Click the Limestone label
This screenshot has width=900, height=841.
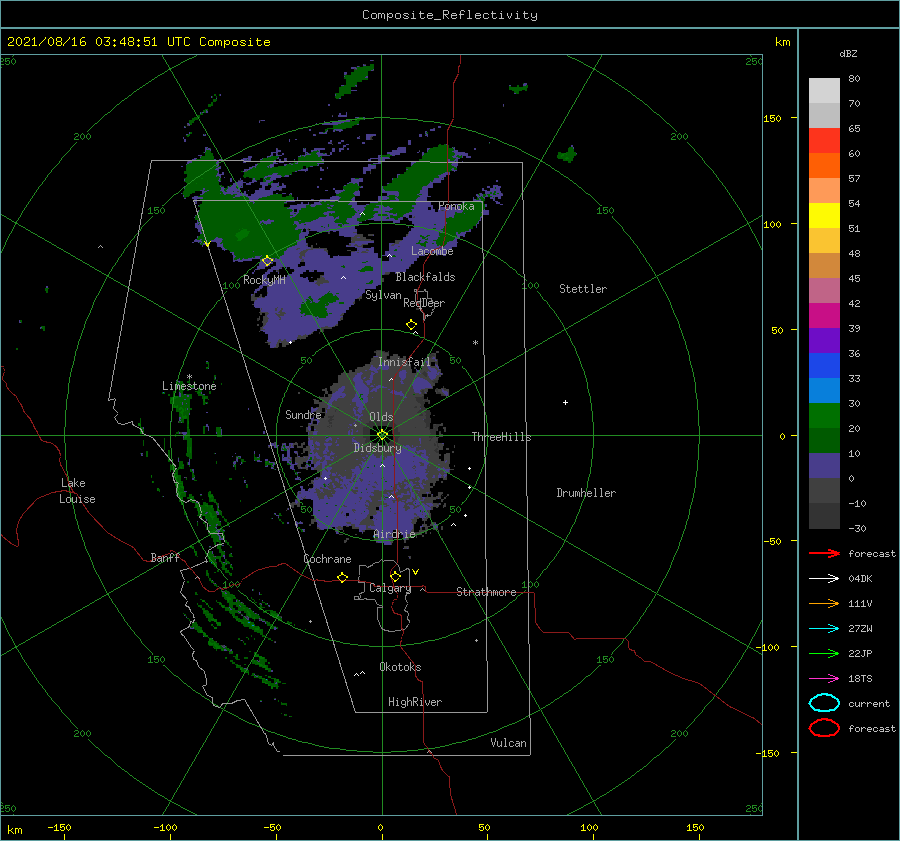(x=189, y=386)
